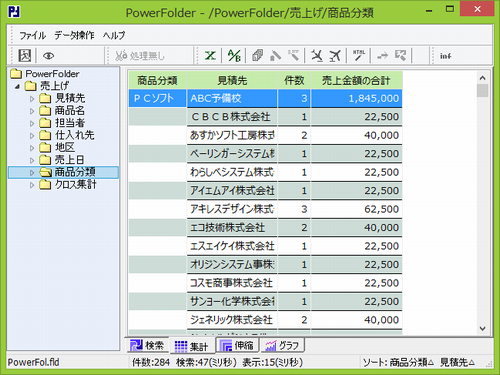This screenshot has height=375, width=500.
Task: Select the 担当者 folder icon
Action: (45, 123)
